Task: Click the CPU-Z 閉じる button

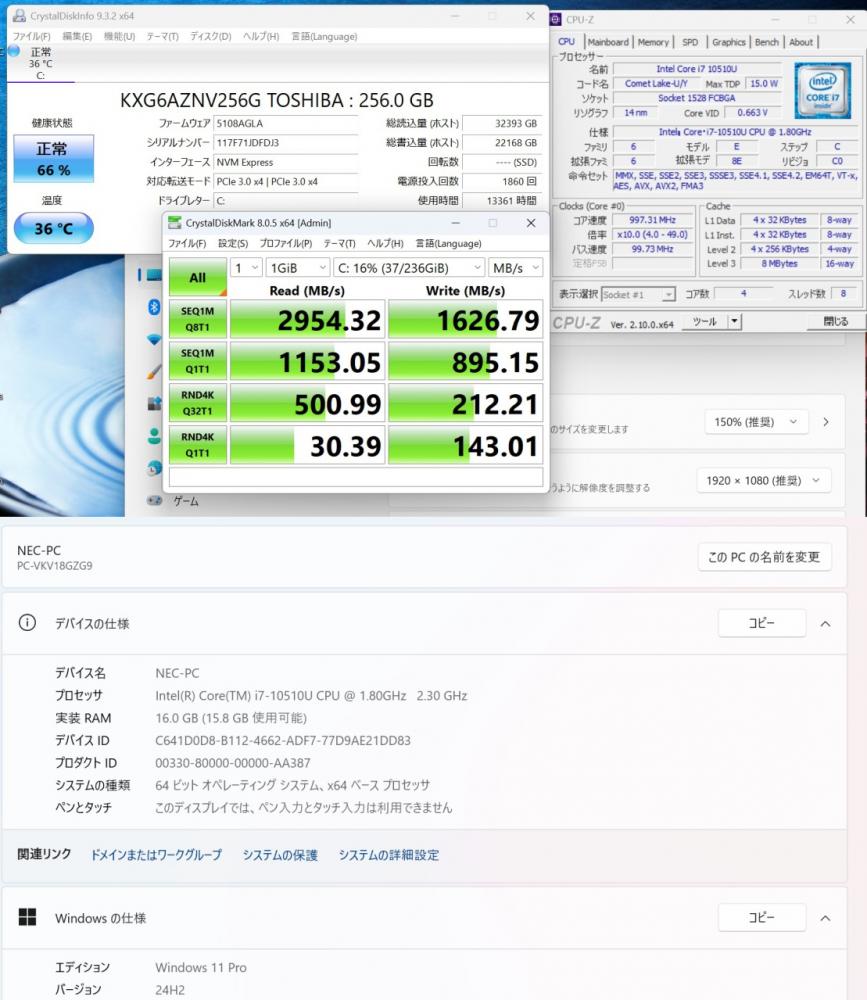Action: (x=835, y=321)
